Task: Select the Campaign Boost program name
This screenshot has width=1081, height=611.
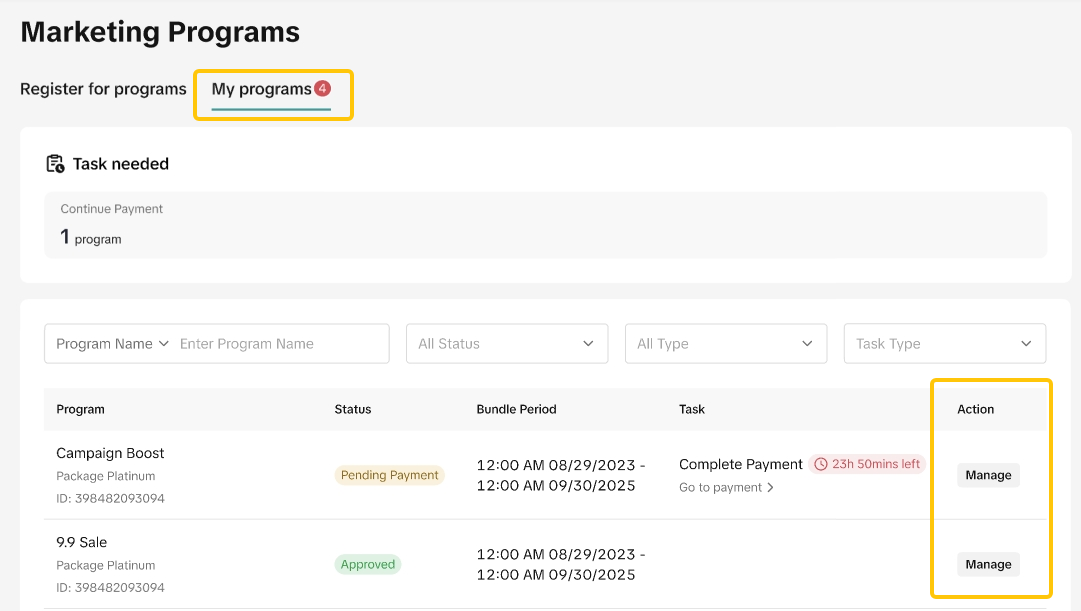Action: pos(110,453)
